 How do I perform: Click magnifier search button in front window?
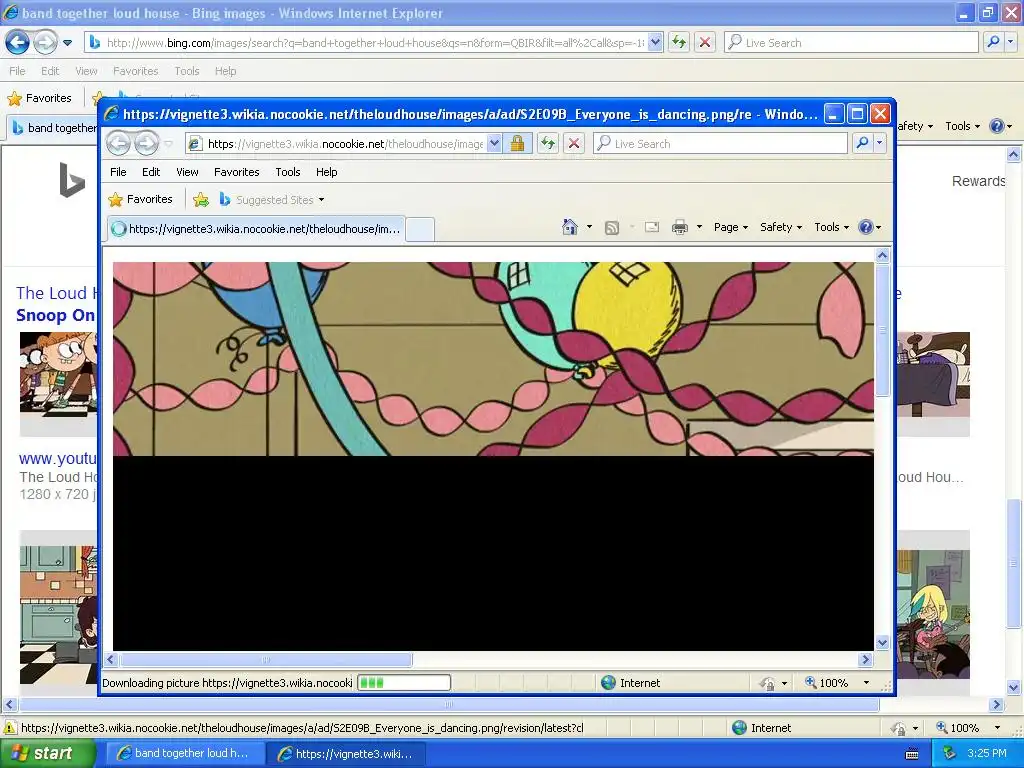[x=863, y=143]
